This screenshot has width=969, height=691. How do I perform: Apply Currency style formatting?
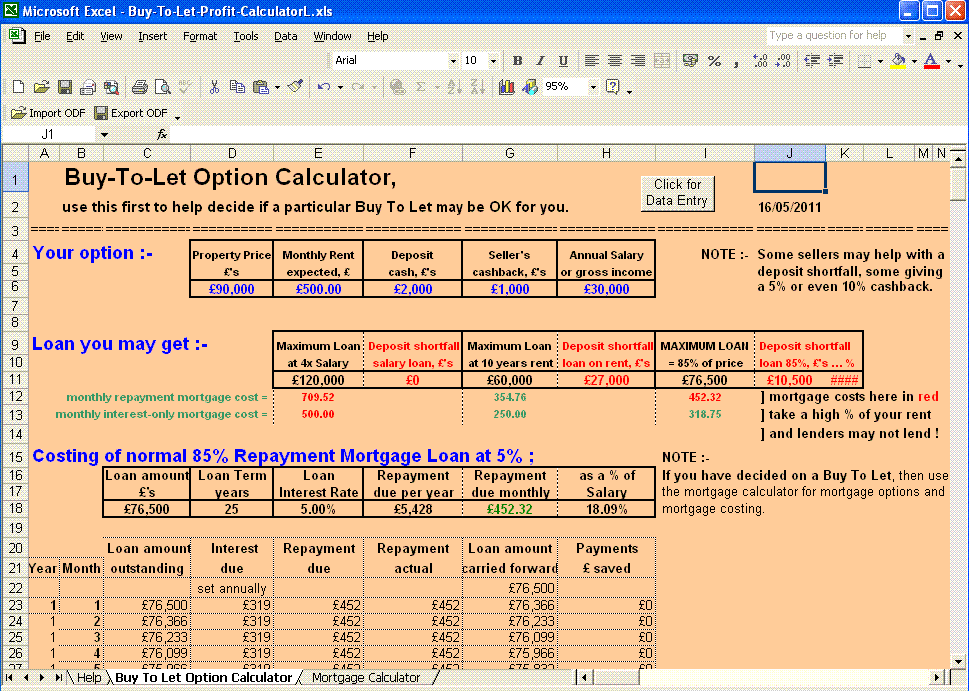[690, 61]
